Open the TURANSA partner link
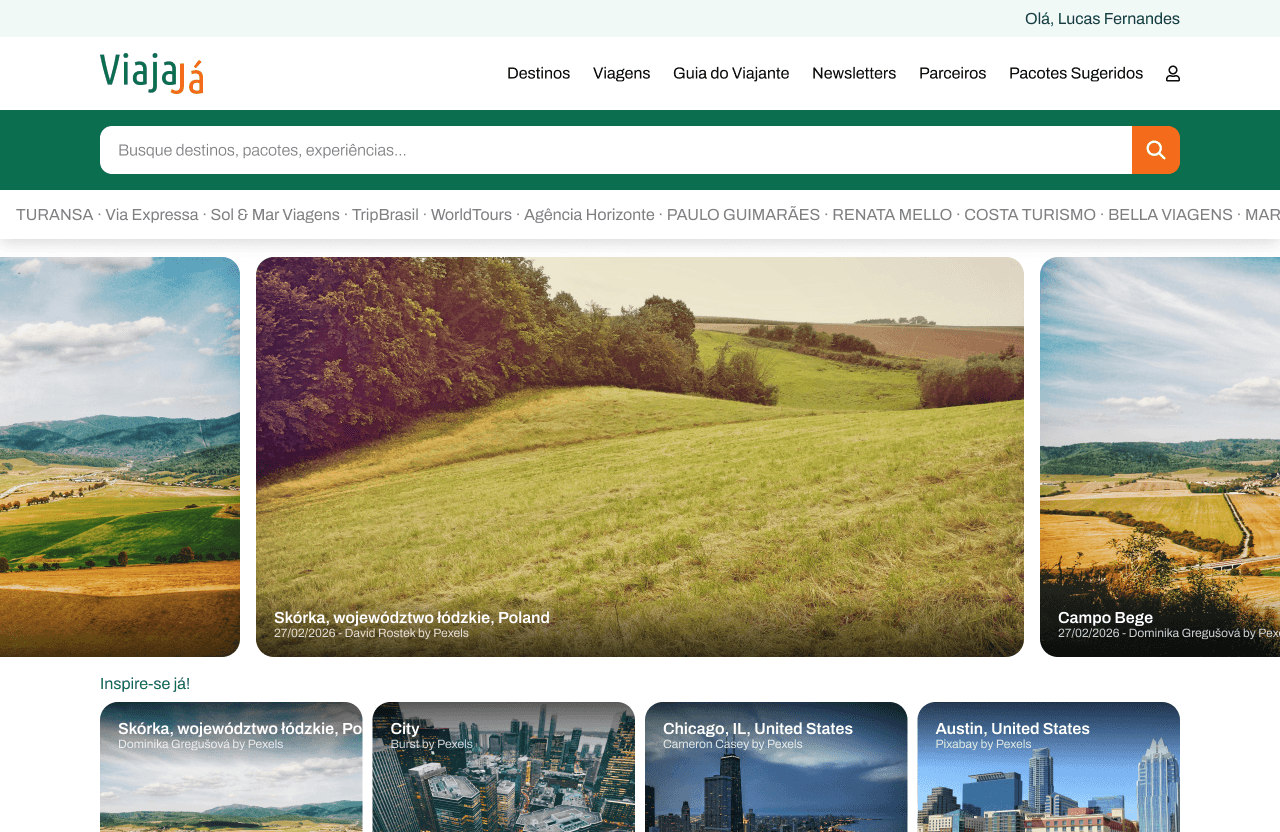Screen dimensions: 1280x832 pyautogui.click(x=54, y=214)
